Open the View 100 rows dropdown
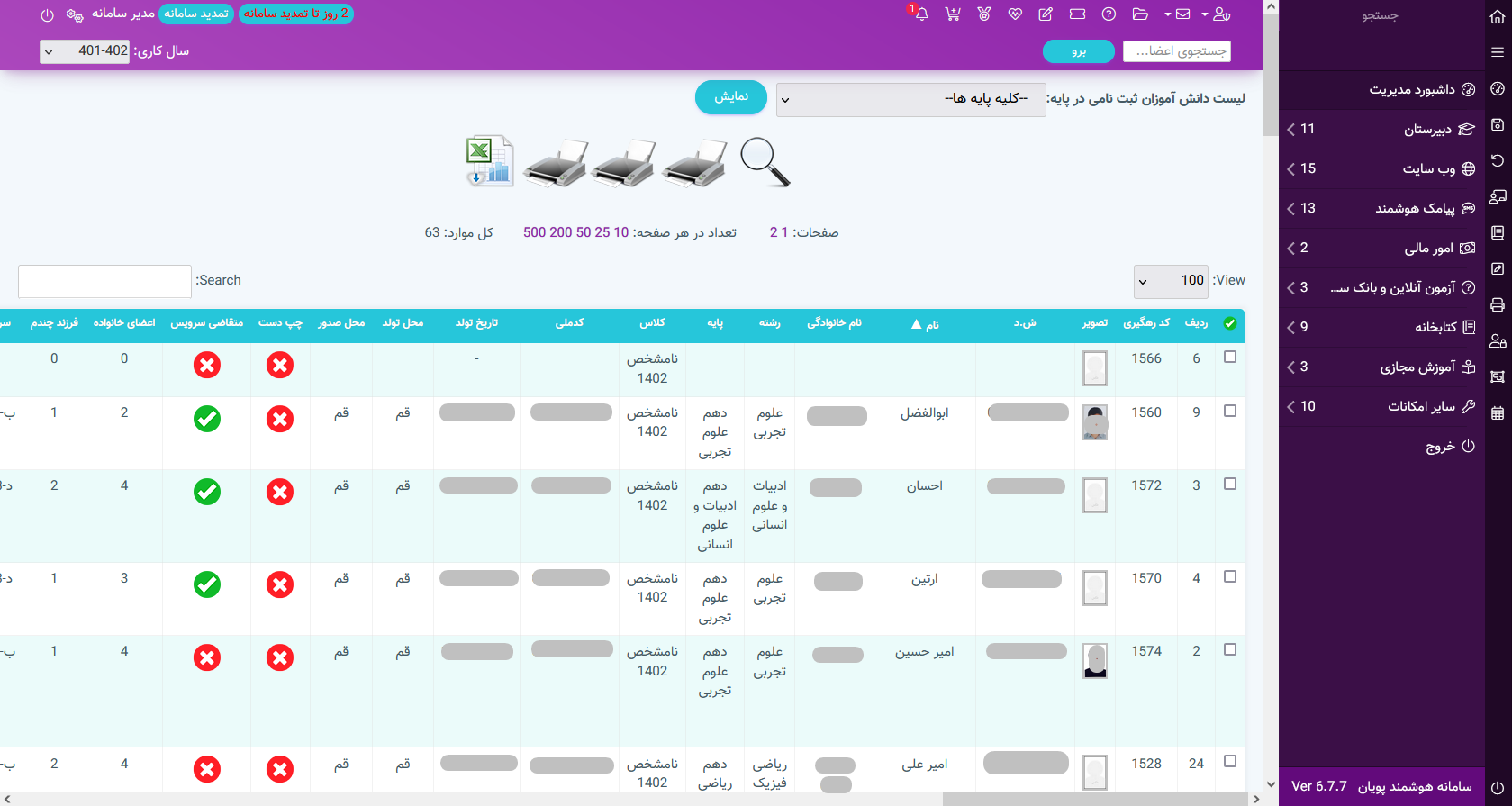 (1169, 281)
